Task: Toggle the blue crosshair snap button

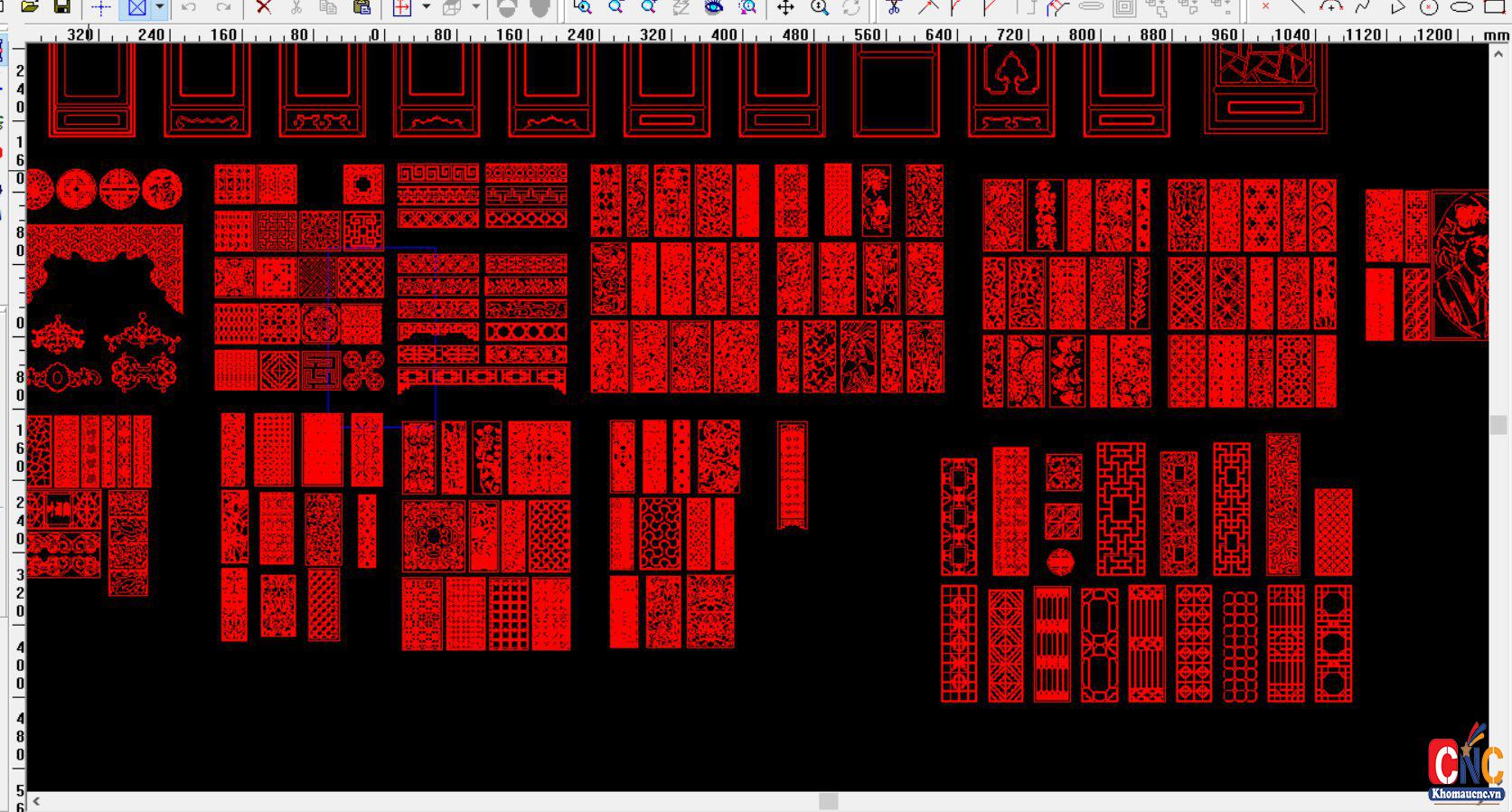Action: coord(101,8)
